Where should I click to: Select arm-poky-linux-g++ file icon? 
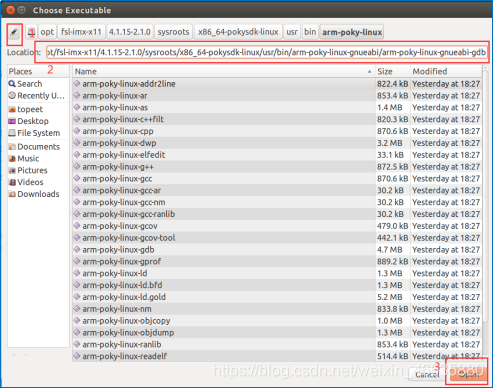click(77, 166)
